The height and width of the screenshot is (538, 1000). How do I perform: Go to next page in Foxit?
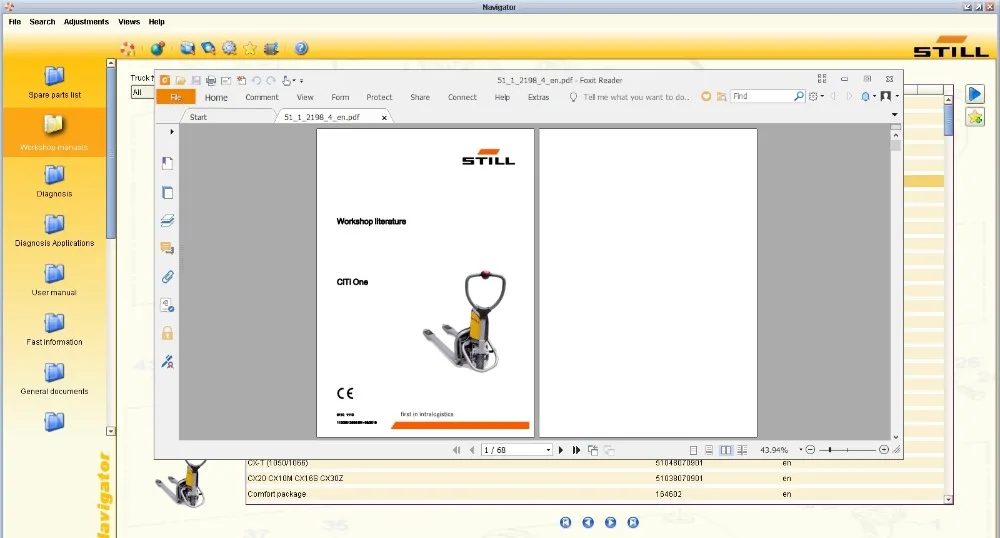tap(561, 450)
